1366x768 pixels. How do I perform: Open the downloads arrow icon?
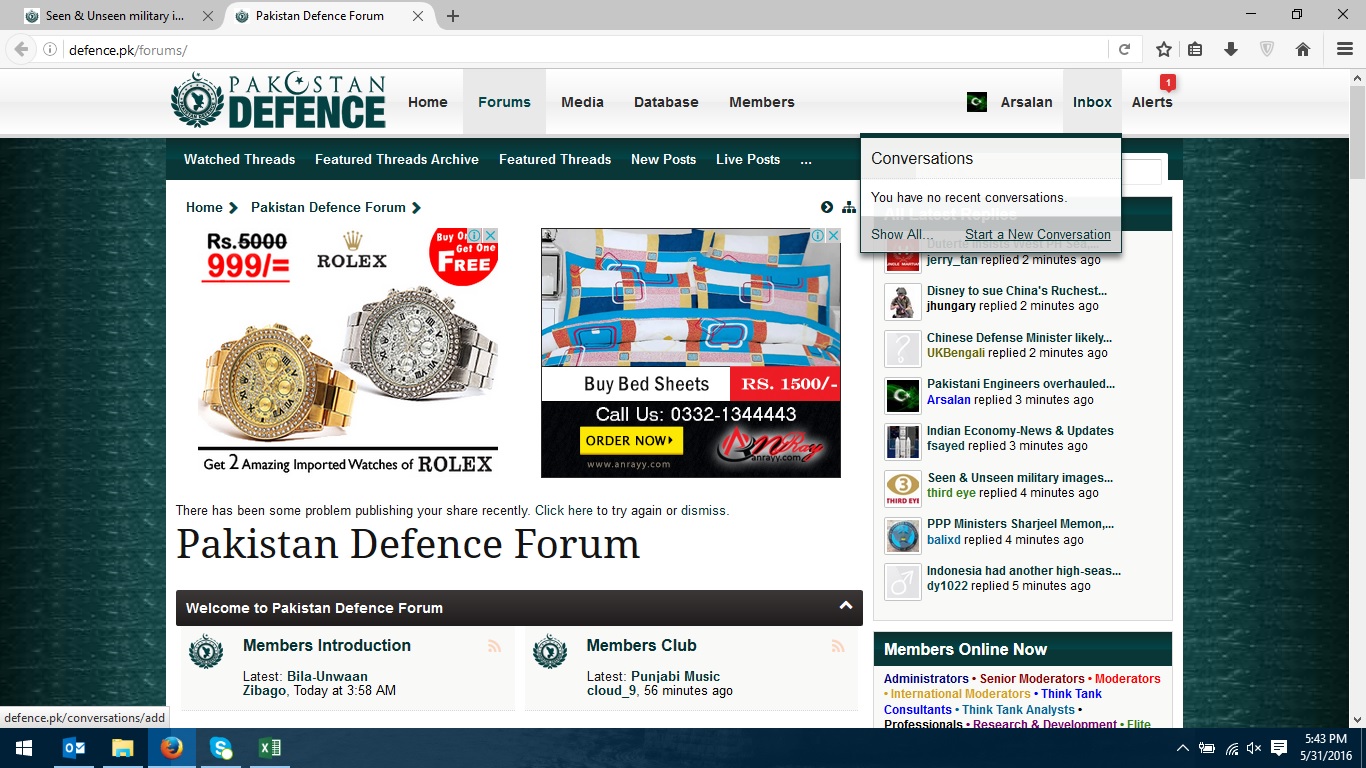[1231, 49]
